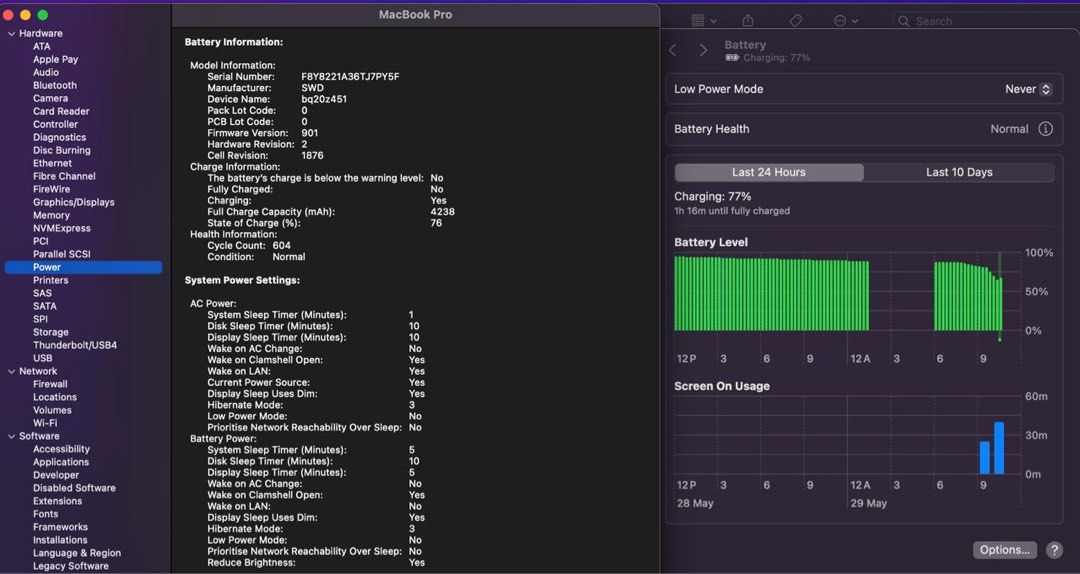Open the Finder grouping view icon
Screen dimensions: 1080x574
[x=698, y=21]
